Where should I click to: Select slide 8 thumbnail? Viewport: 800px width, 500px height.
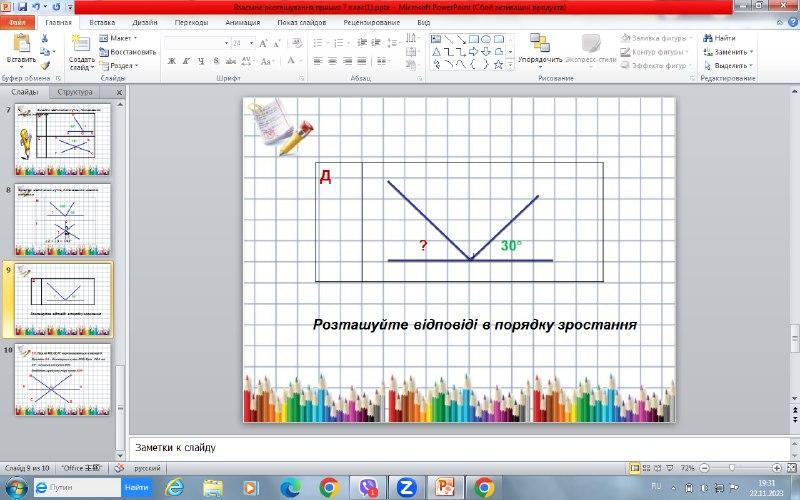[63, 219]
